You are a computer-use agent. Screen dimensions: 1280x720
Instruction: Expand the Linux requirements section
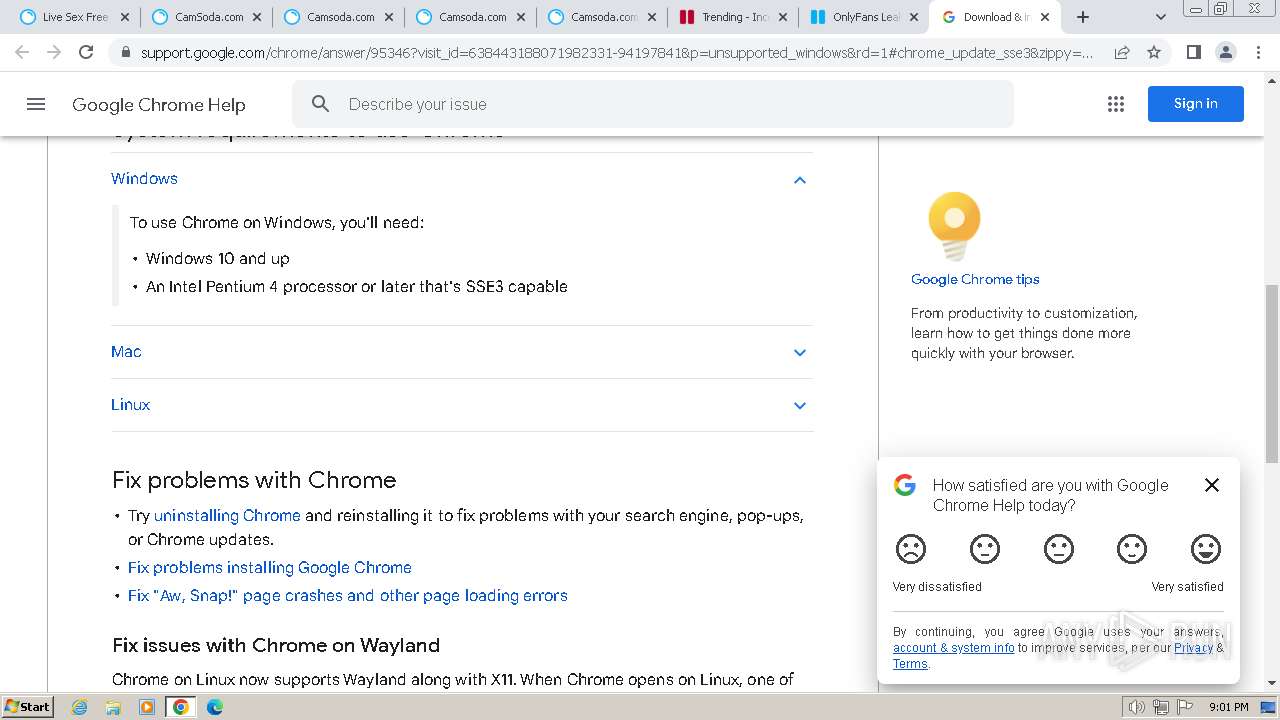pyautogui.click(x=800, y=405)
